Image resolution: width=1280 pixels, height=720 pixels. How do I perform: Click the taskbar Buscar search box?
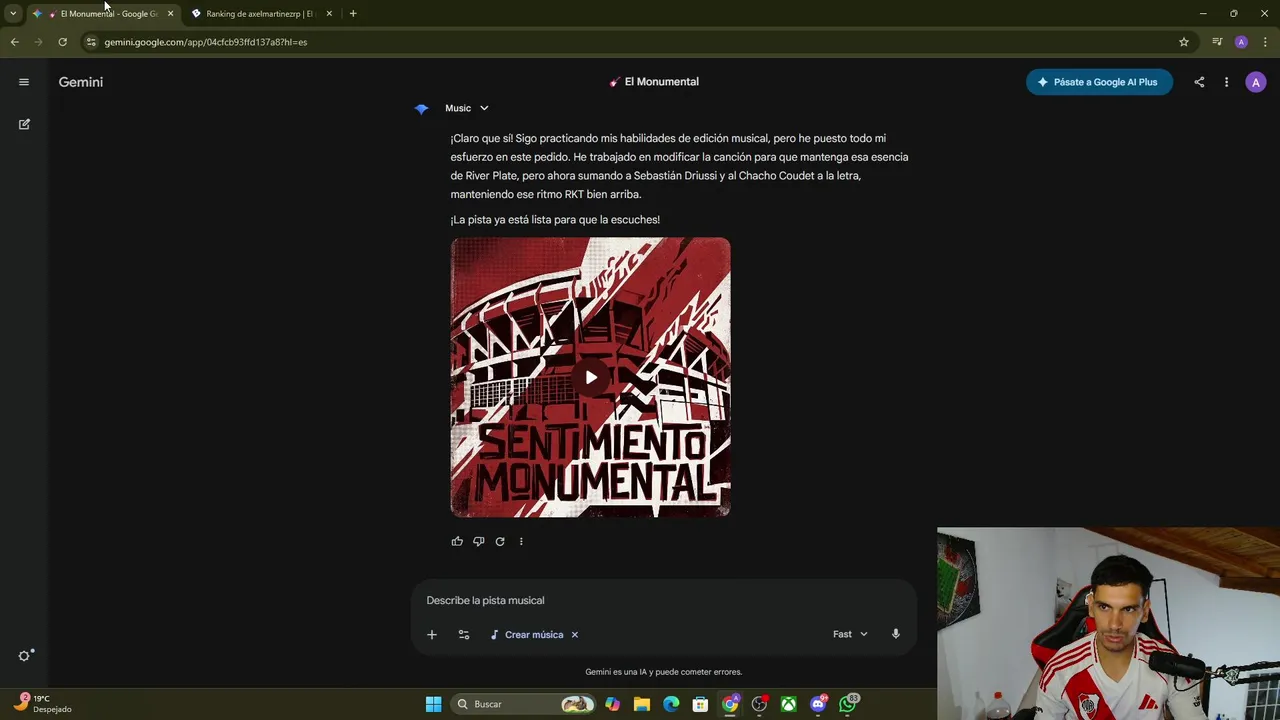(523, 704)
